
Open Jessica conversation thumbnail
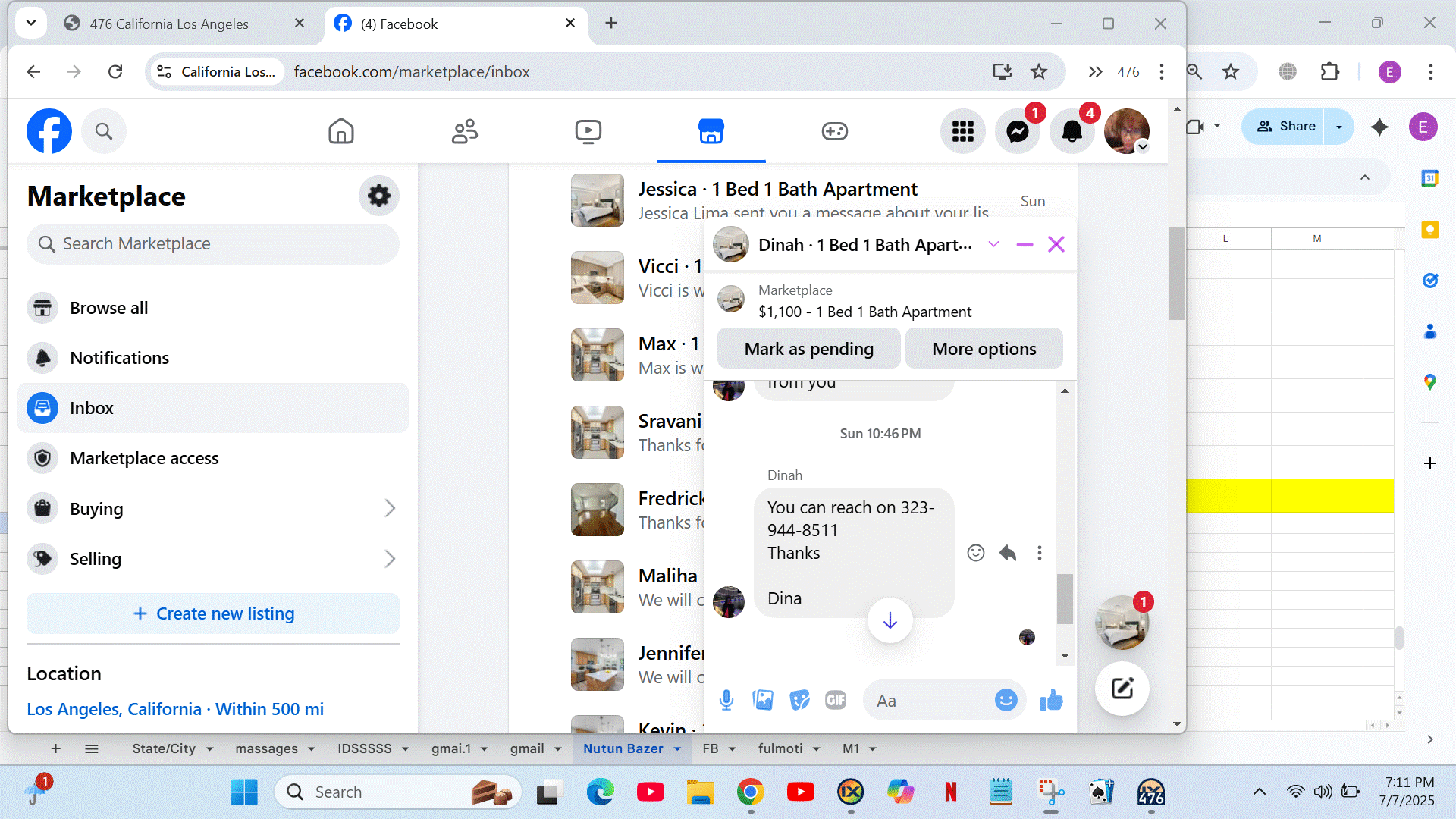click(x=598, y=201)
